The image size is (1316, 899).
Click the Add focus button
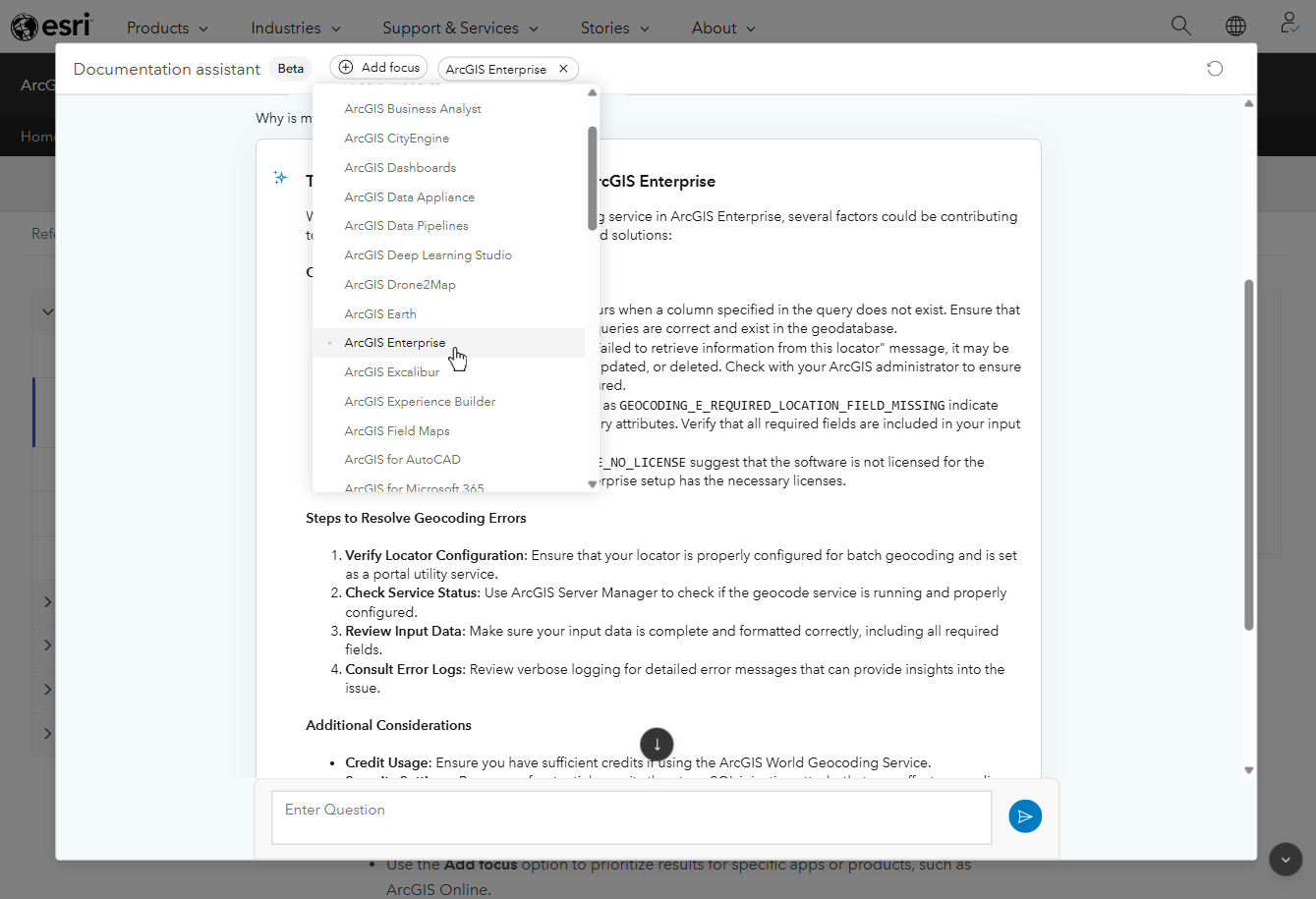[x=378, y=66]
